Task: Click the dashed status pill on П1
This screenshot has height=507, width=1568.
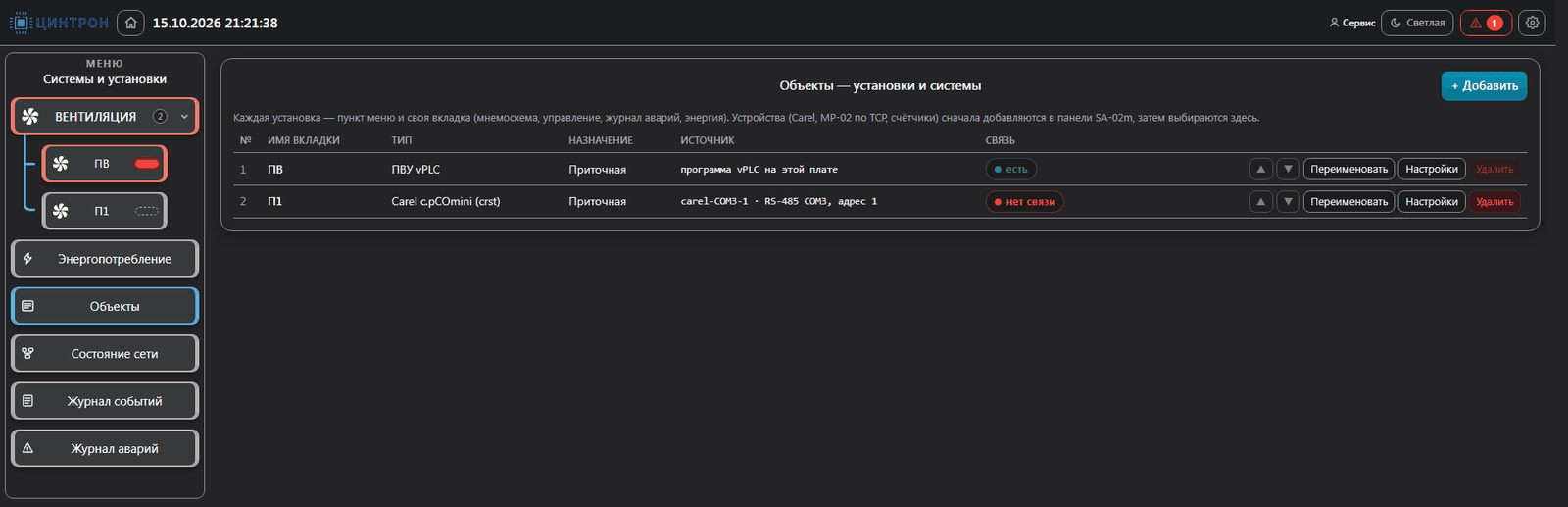Action: 147,211
